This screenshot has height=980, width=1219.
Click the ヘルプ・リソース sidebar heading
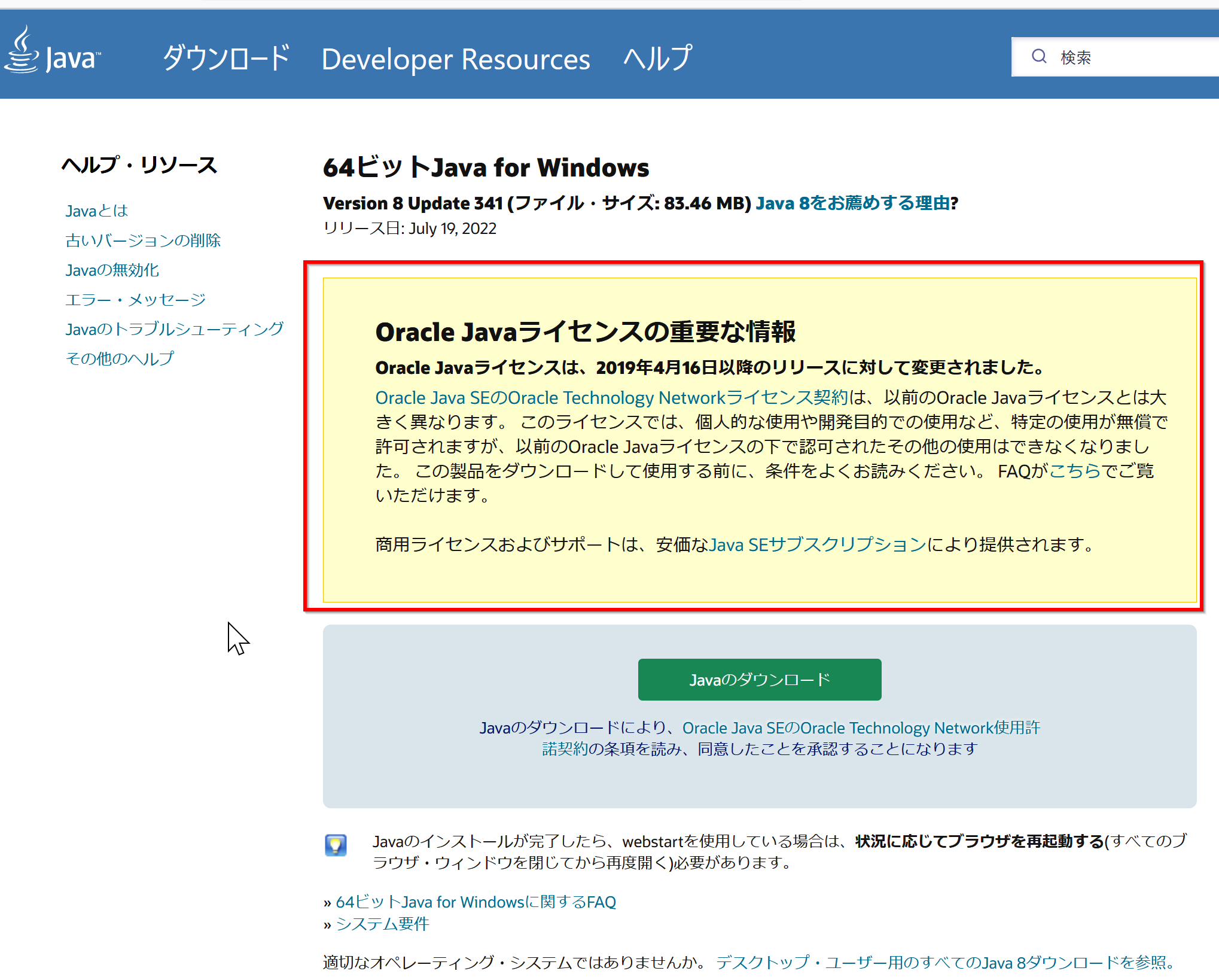coord(139,165)
